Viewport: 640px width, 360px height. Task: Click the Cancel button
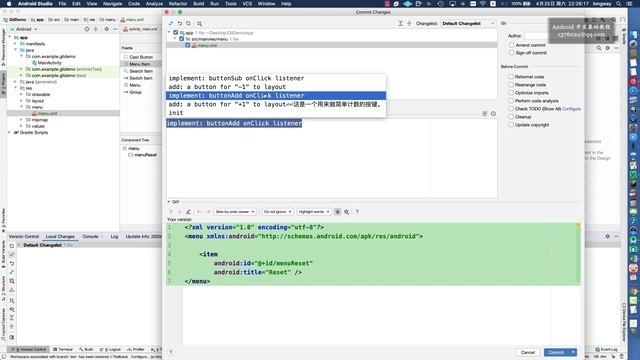[x=527, y=352]
